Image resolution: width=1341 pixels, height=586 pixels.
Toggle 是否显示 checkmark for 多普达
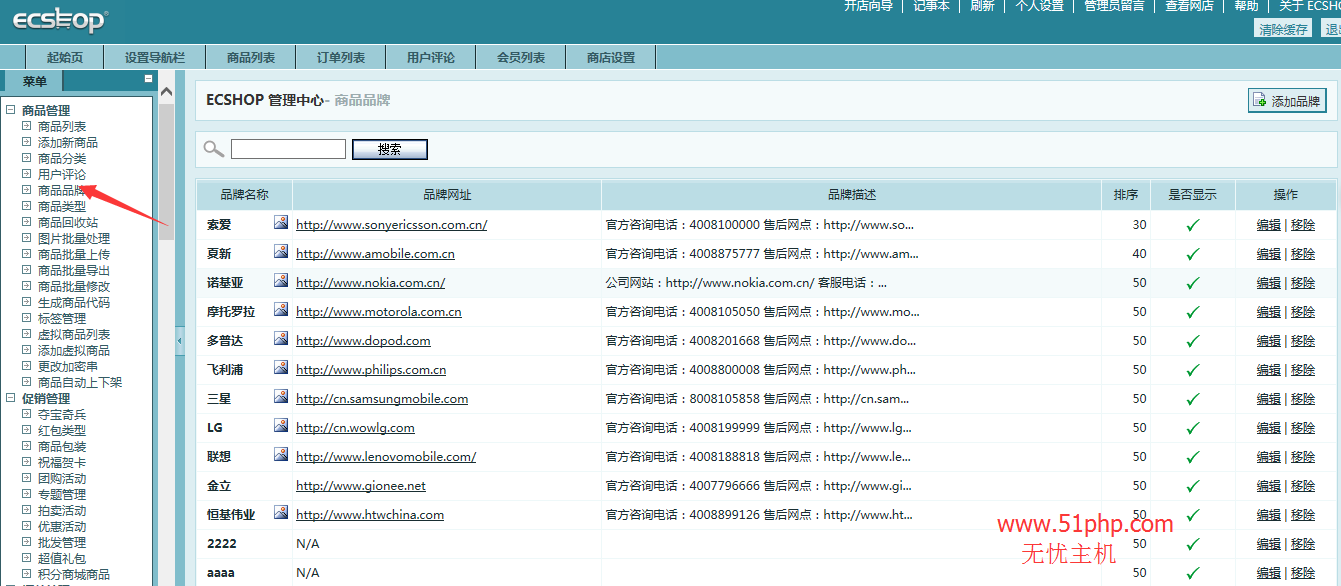[1192, 341]
